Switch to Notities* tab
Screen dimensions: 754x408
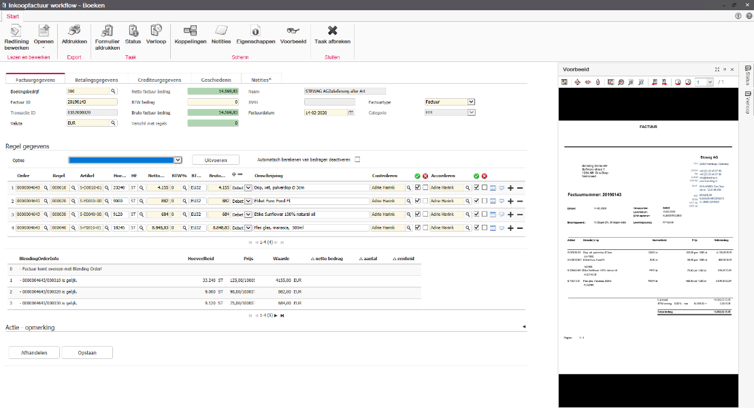(x=261, y=80)
